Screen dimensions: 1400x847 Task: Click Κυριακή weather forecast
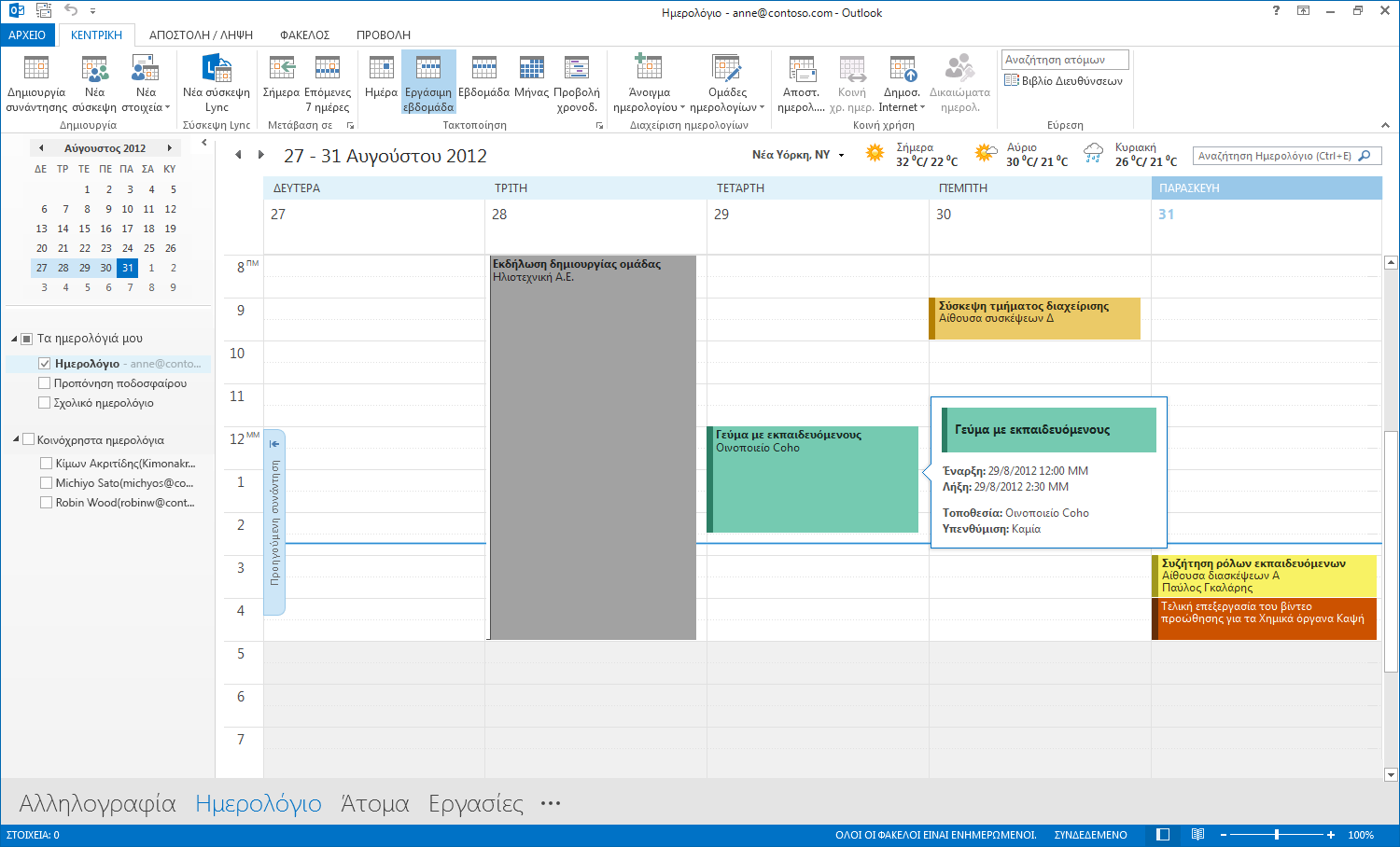[1130, 155]
